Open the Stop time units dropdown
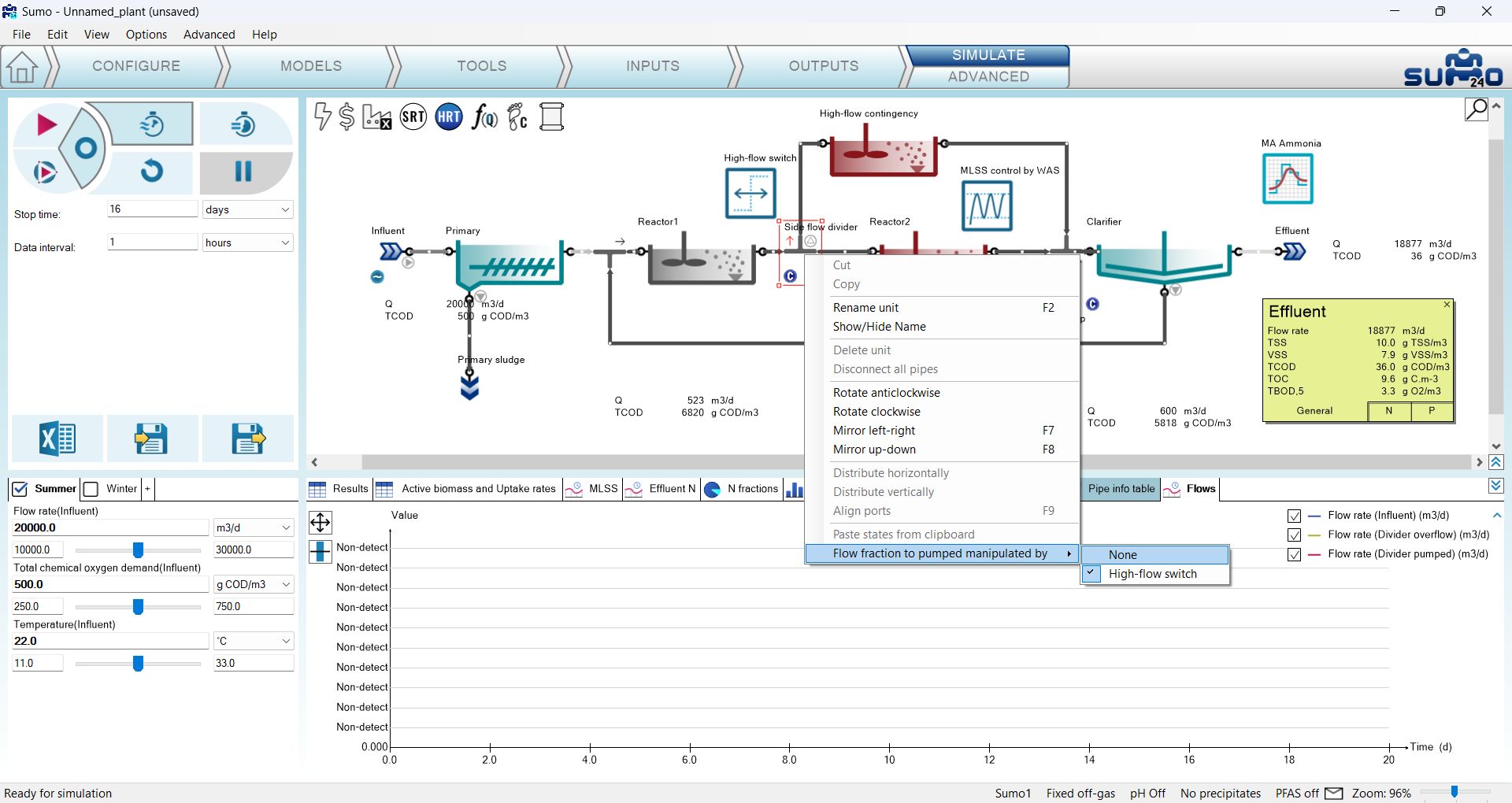 [247, 209]
